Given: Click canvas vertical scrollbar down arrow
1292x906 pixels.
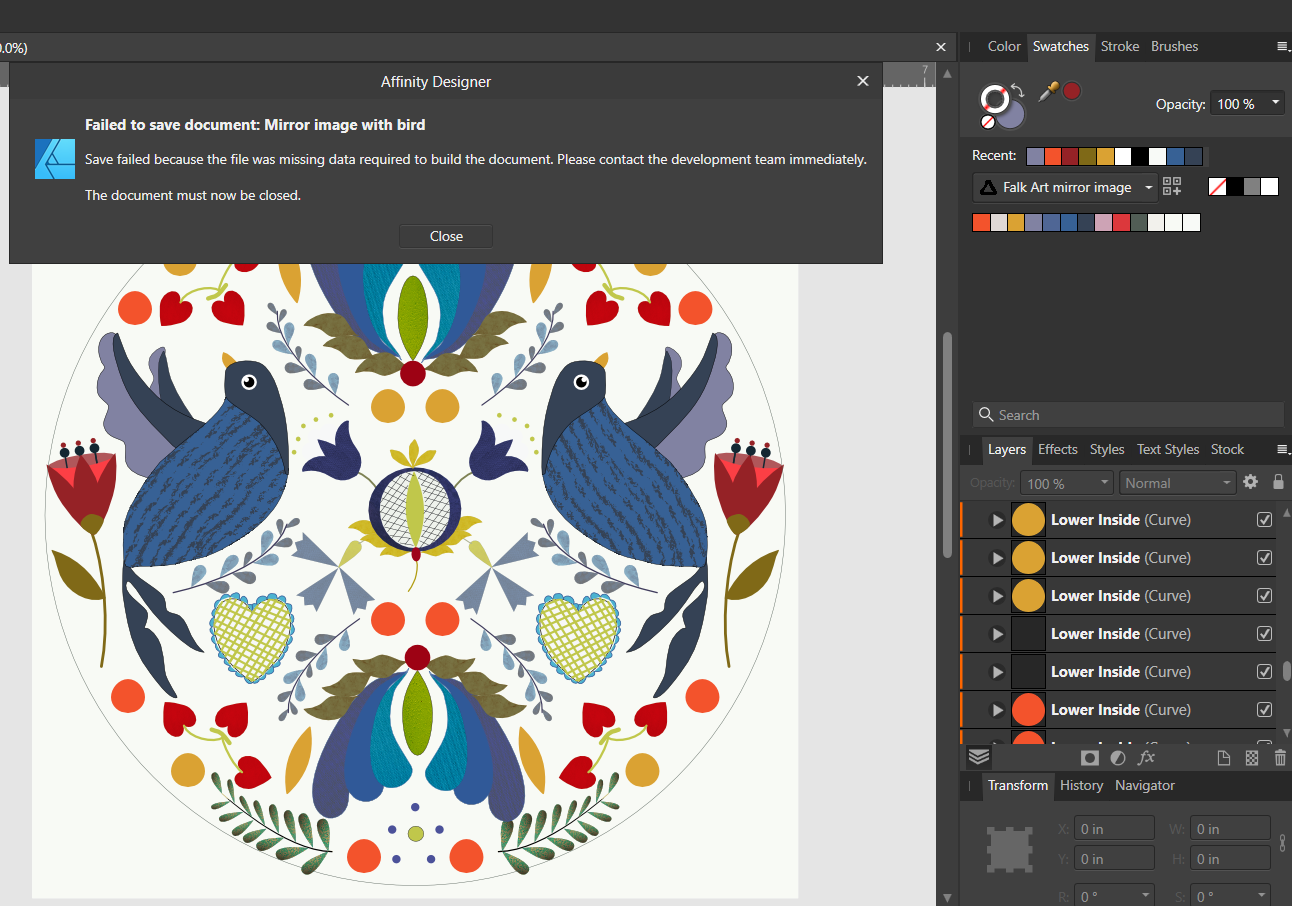Looking at the screenshot, I should tap(948, 898).
